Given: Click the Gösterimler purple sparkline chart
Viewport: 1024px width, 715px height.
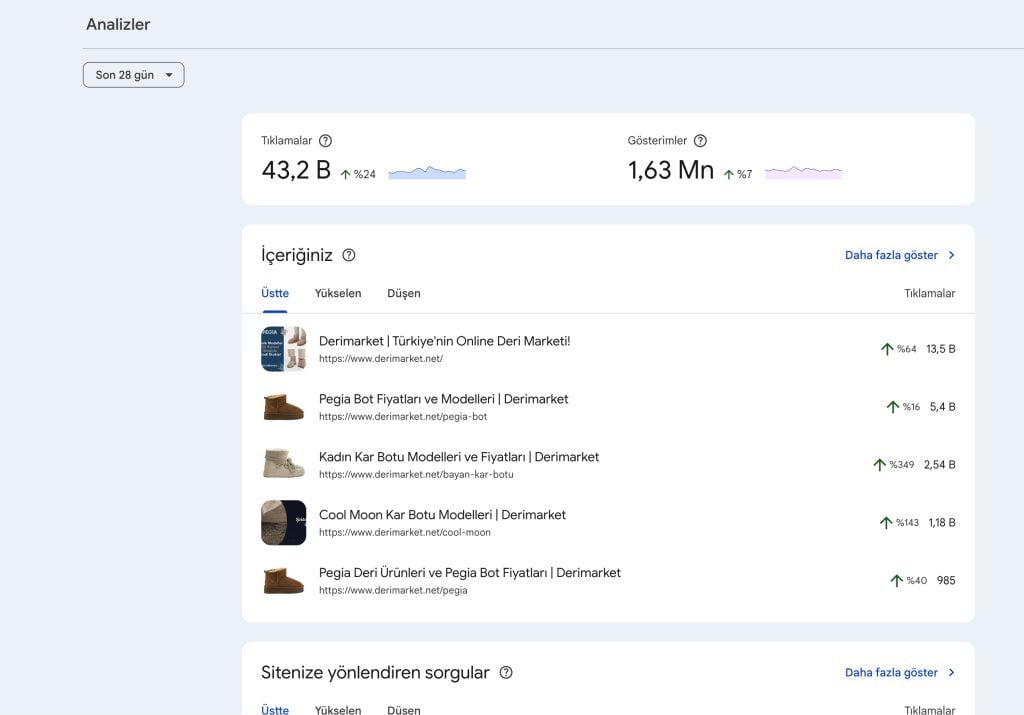Looking at the screenshot, I should (803, 173).
